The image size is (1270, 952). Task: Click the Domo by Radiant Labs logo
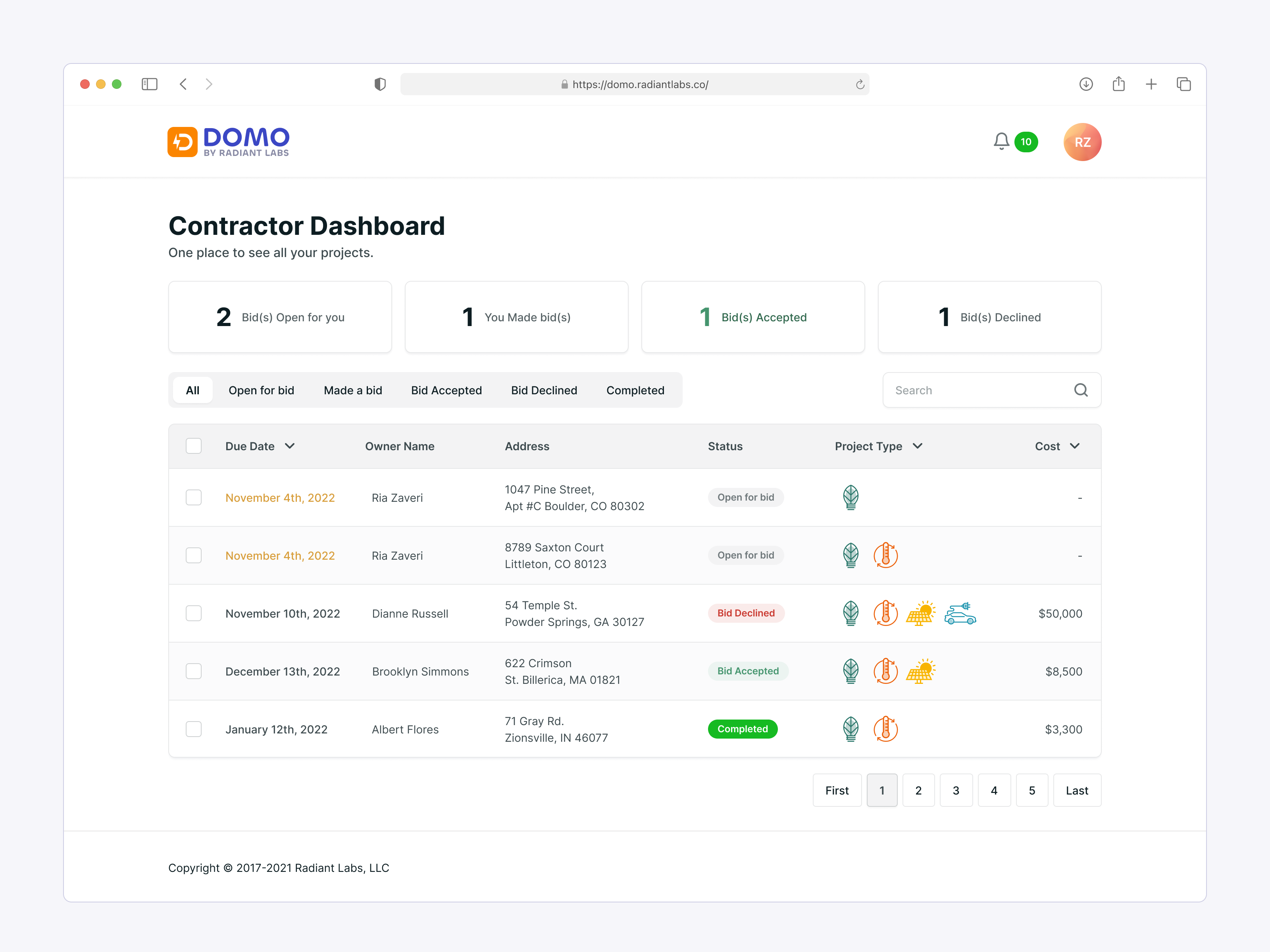click(x=228, y=141)
